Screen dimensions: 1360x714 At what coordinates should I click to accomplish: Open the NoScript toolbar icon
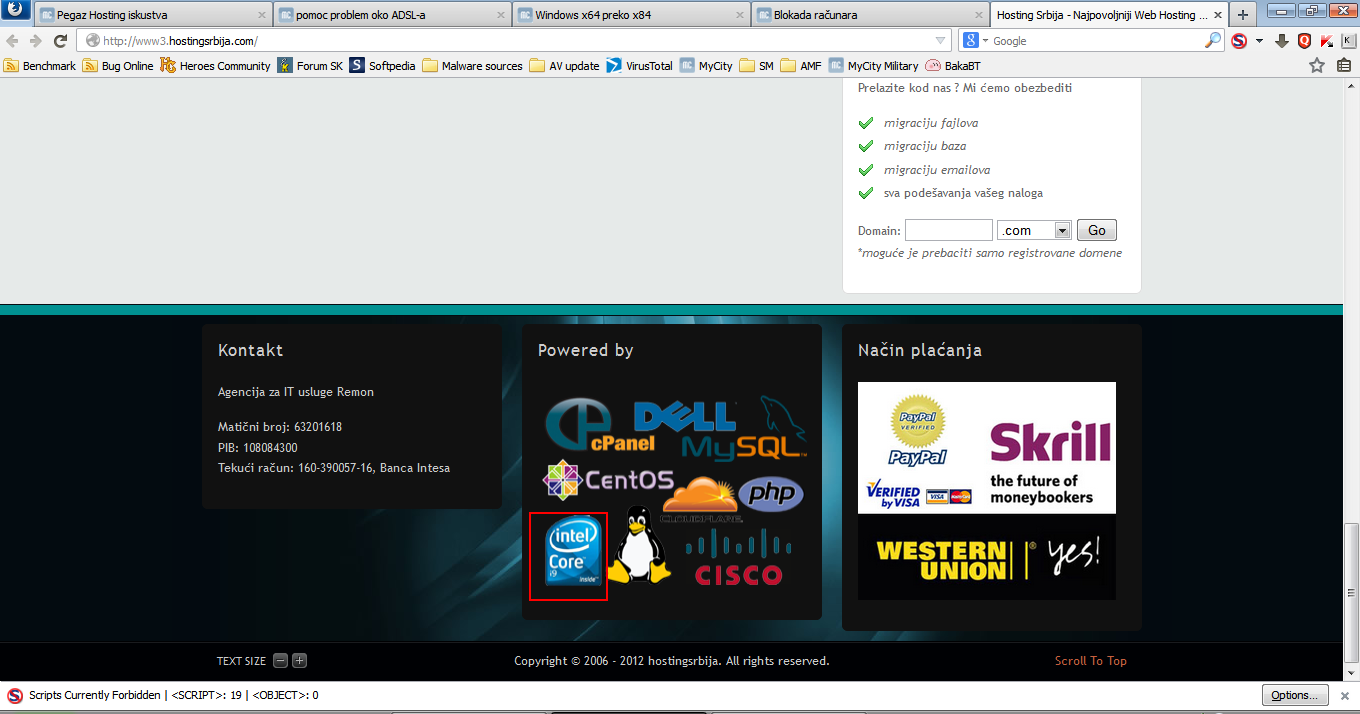tap(1239, 41)
